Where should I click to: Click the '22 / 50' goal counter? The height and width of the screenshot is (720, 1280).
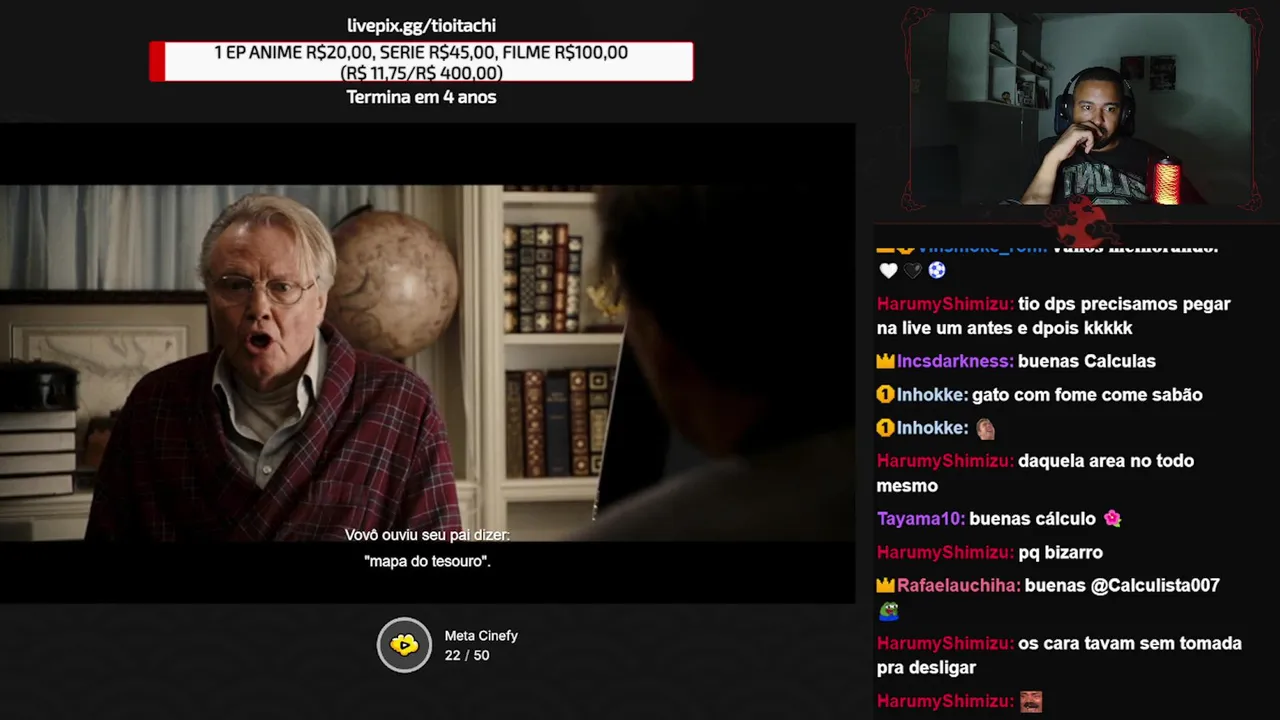(x=467, y=656)
